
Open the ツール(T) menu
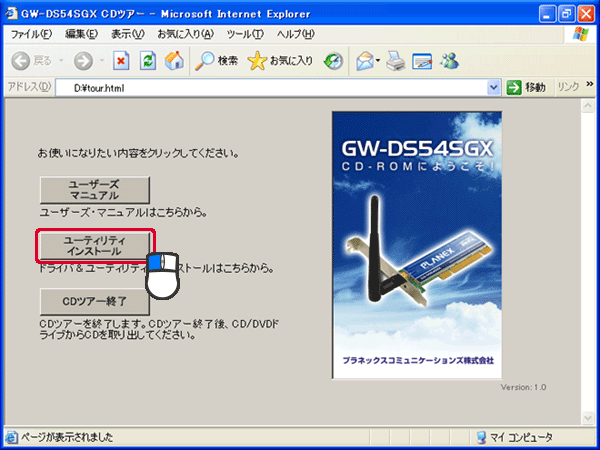(x=245, y=34)
